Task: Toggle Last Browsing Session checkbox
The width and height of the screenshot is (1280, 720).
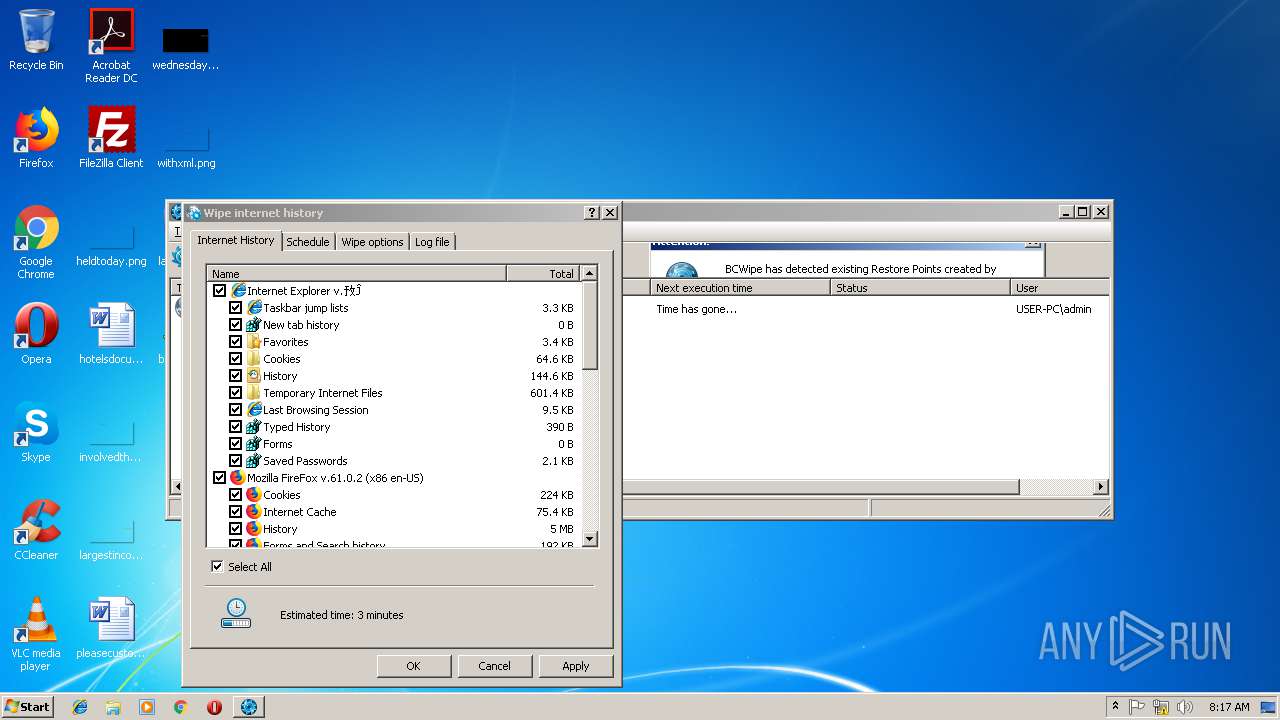Action: pyautogui.click(x=236, y=410)
